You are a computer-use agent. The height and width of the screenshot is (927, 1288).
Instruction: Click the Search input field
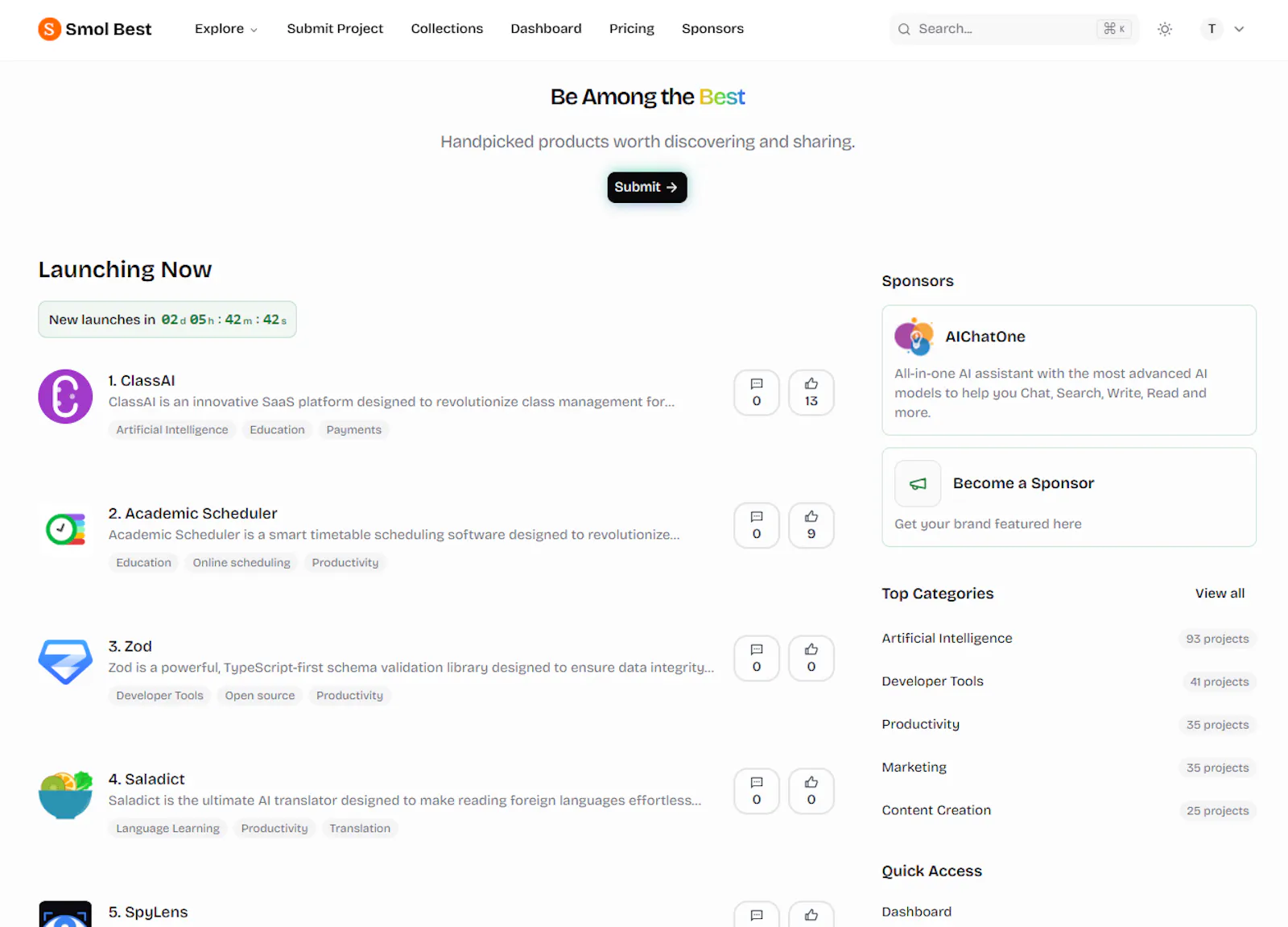pos(1013,29)
